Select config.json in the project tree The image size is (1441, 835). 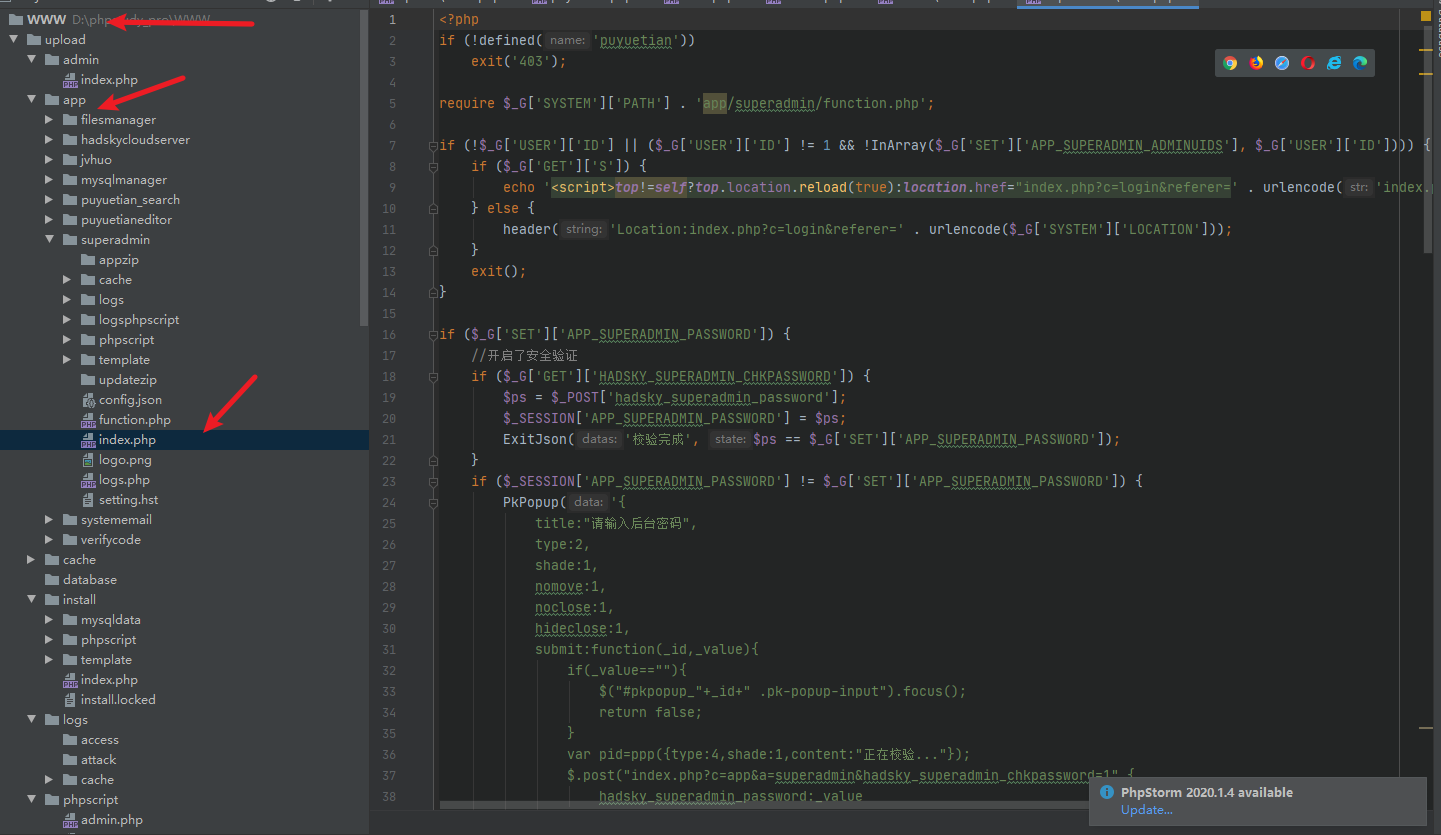click(x=129, y=400)
